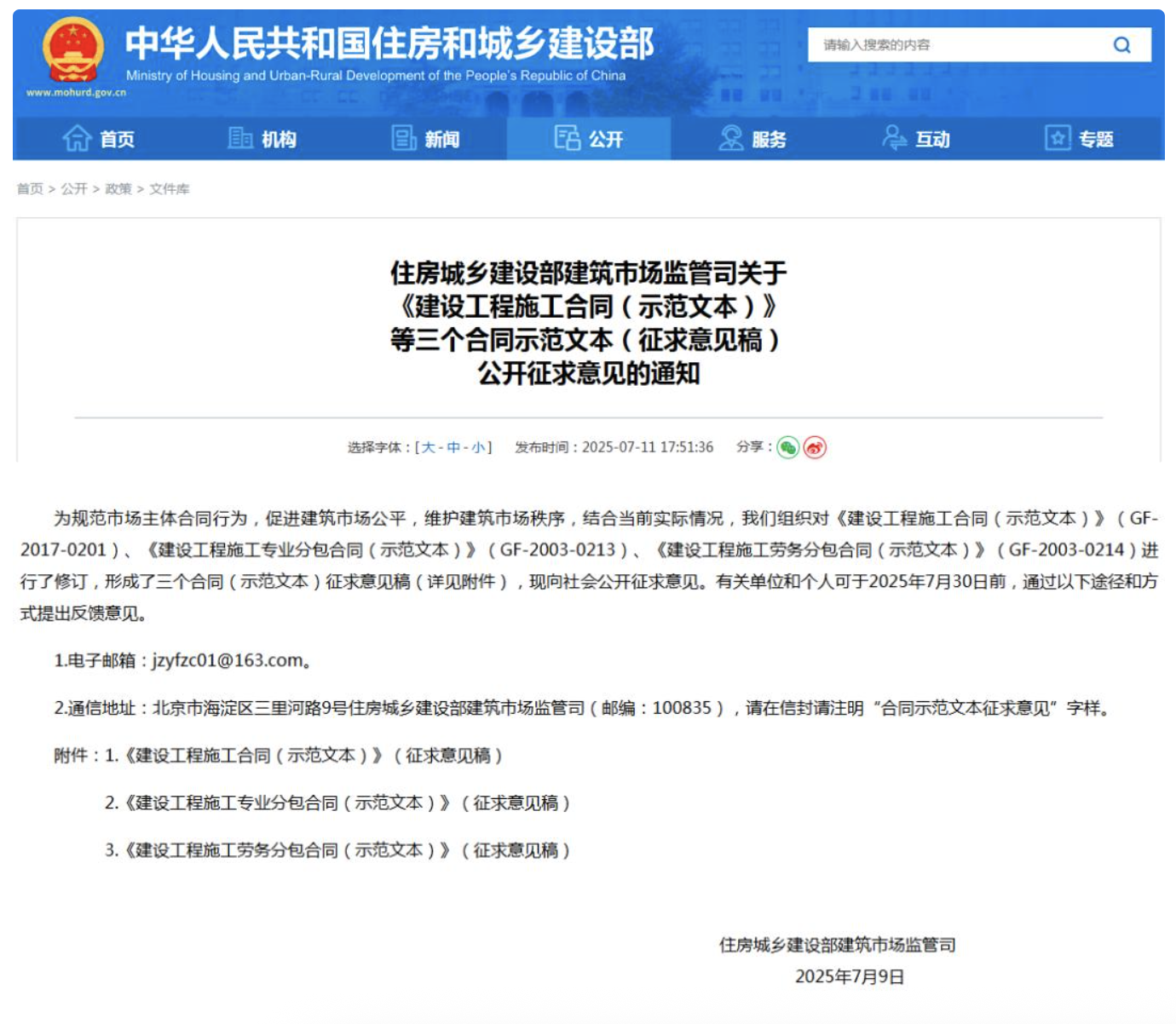The width and height of the screenshot is (1176, 1024).
Task: Click the newspaper icon beside 新闻
Action: 404,138
